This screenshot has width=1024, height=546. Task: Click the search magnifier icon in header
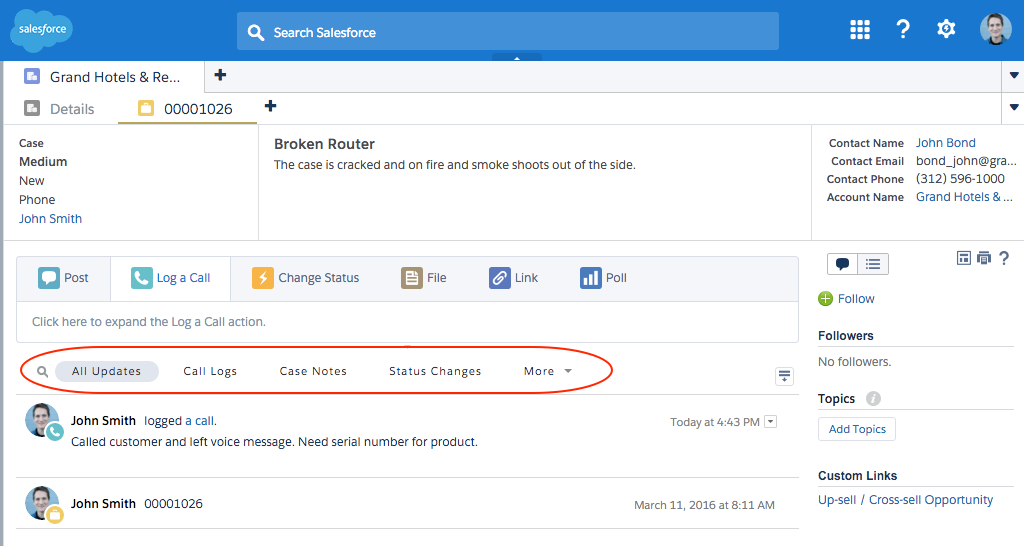pos(256,33)
